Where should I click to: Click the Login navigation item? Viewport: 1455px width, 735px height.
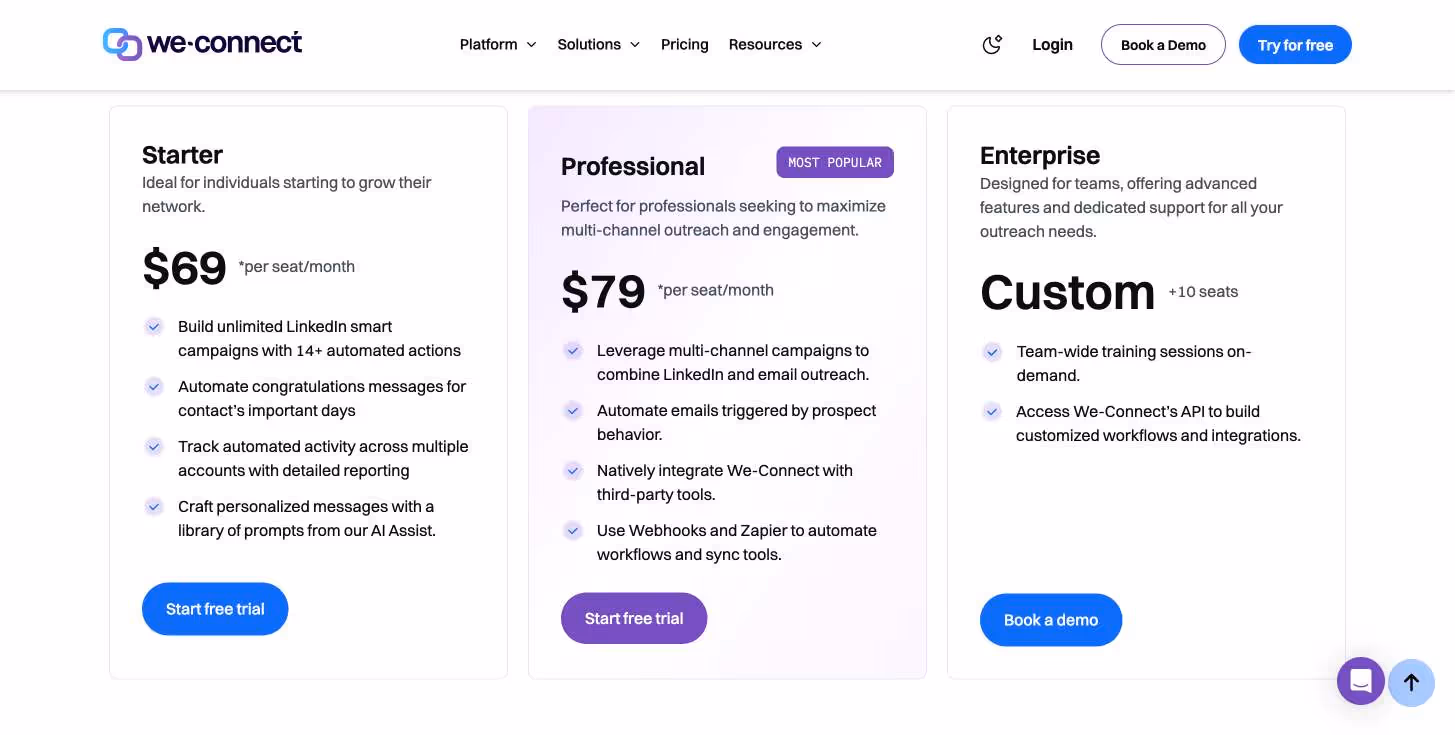[1052, 44]
